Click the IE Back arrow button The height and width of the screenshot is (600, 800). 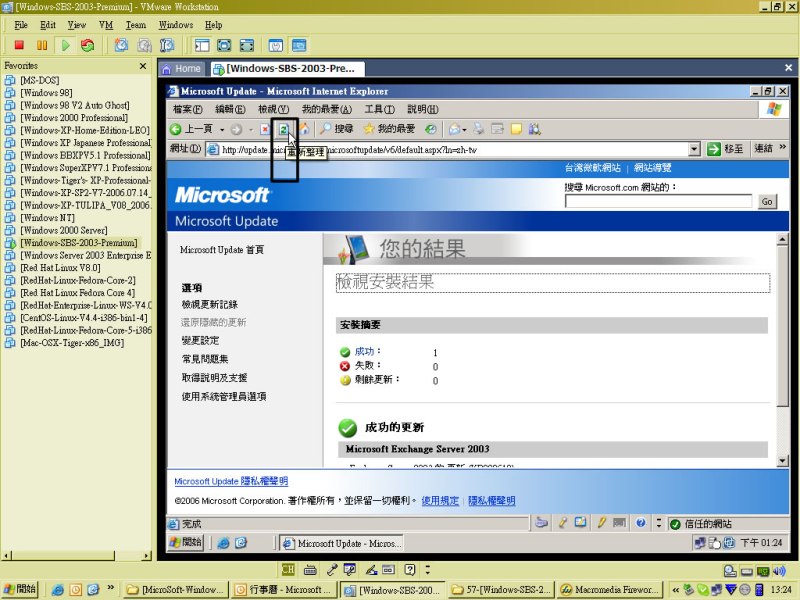(176, 129)
